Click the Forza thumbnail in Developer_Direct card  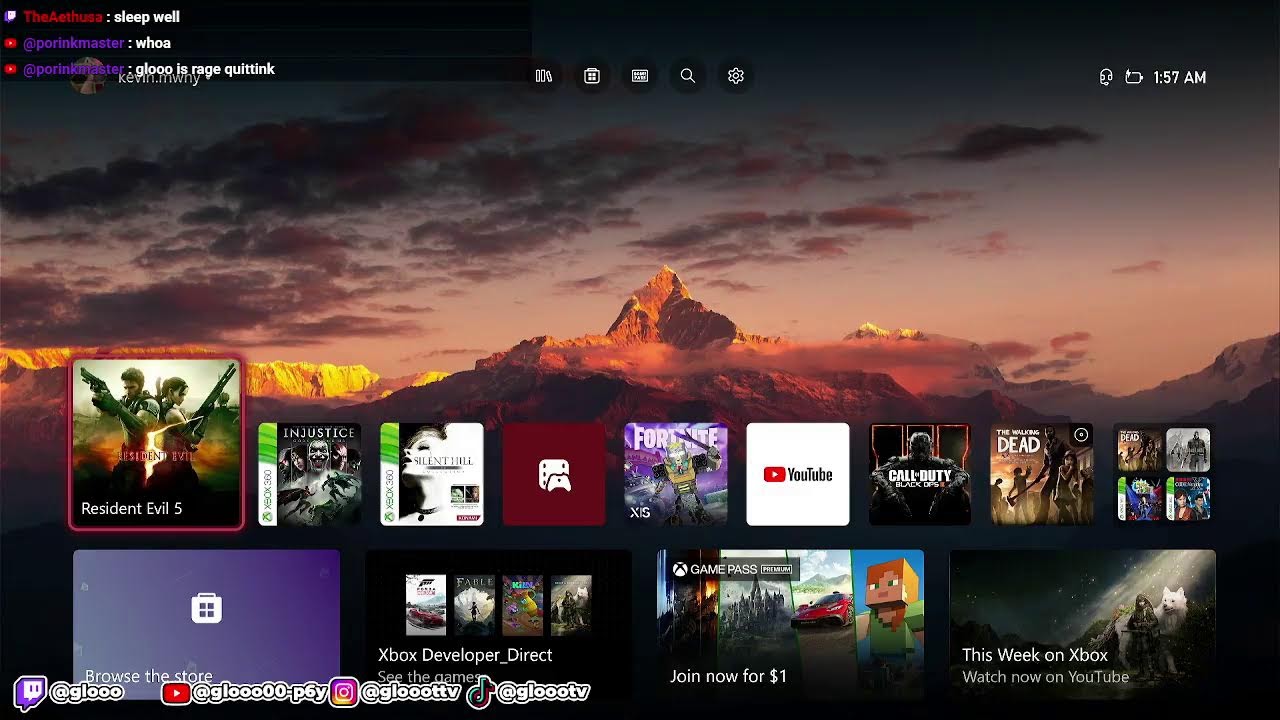click(x=426, y=605)
